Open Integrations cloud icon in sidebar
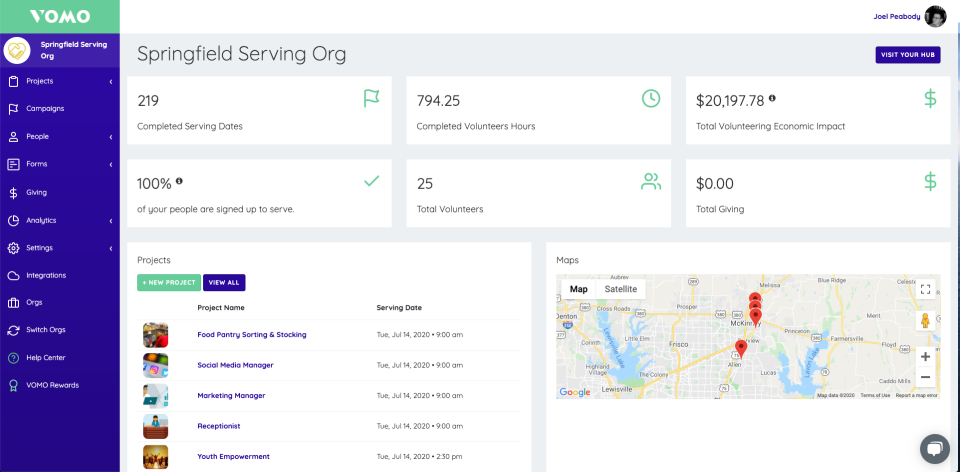This screenshot has height=472, width=960. pos(14,275)
